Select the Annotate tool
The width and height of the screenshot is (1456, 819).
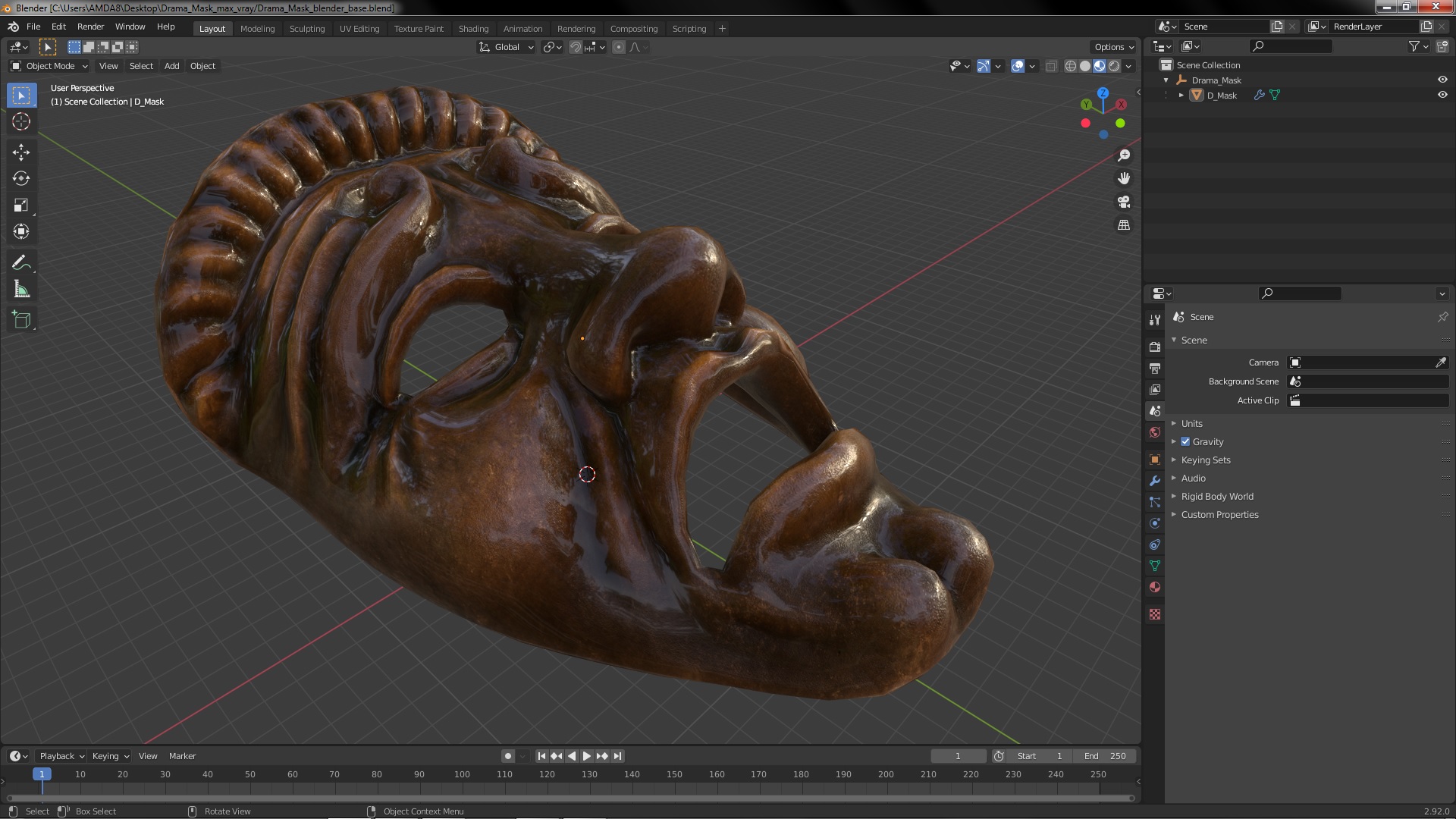(x=21, y=263)
